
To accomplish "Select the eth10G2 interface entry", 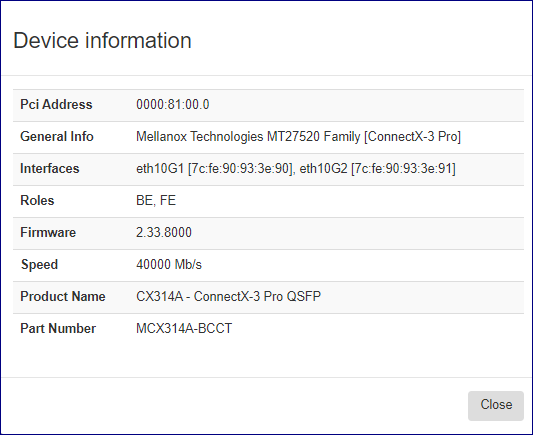I will click(x=377, y=168).
